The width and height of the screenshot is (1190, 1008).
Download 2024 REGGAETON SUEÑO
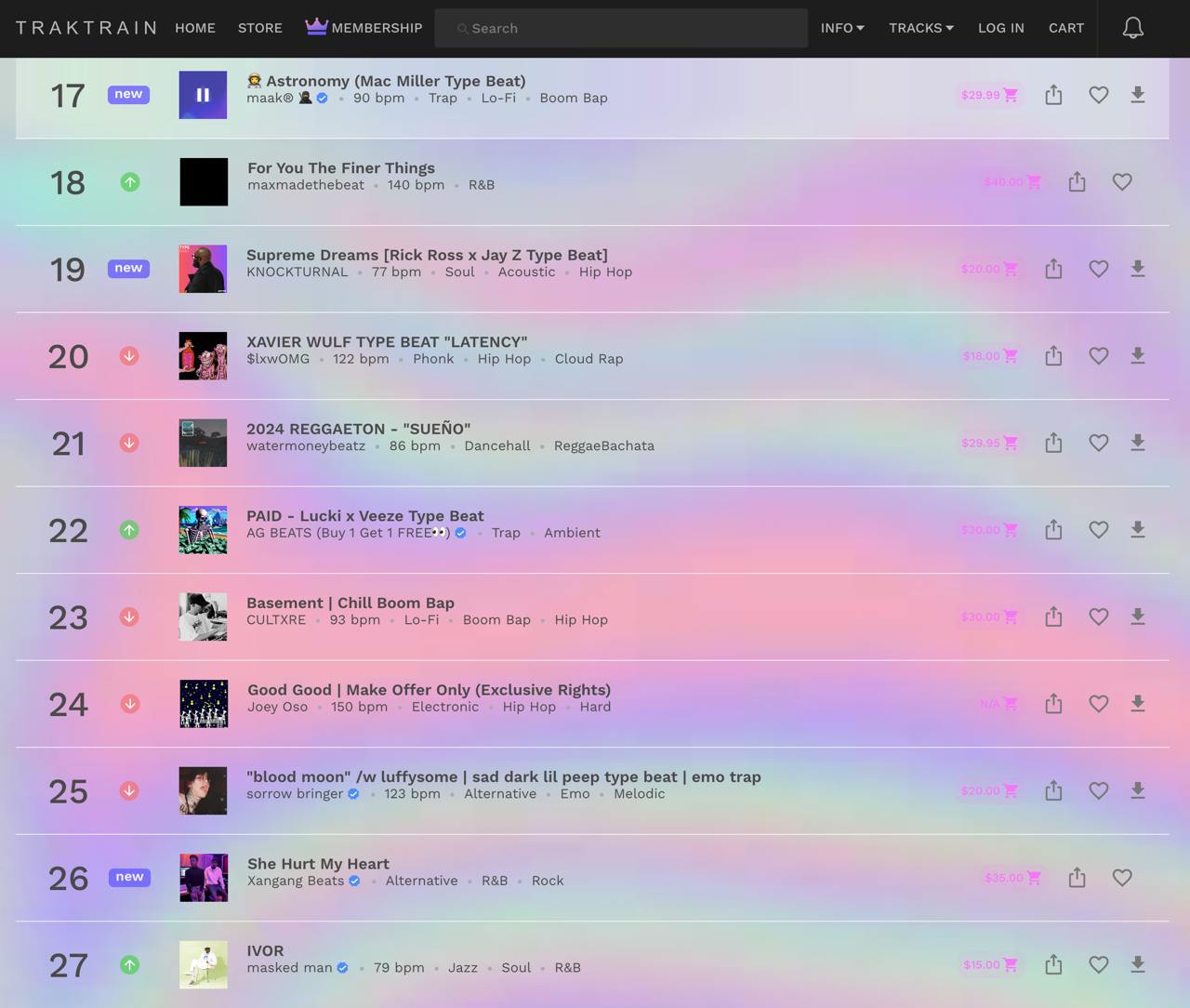tap(1137, 443)
